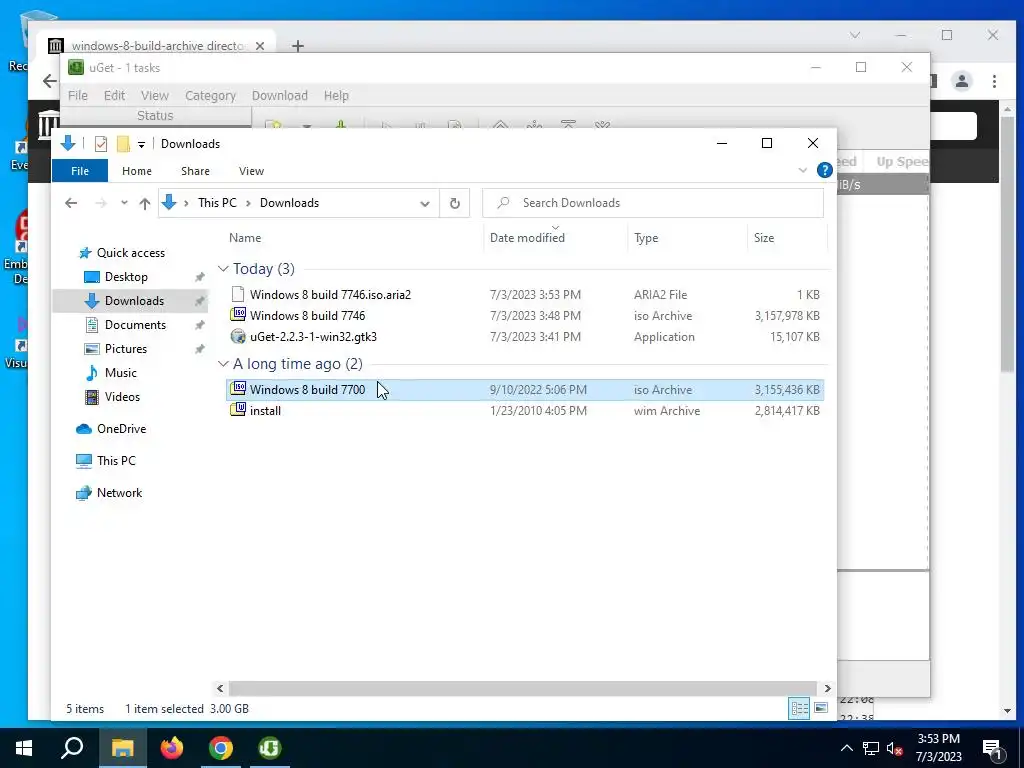Go back using Explorer back arrow
The image size is (1024, 768).
click(71, 203)
